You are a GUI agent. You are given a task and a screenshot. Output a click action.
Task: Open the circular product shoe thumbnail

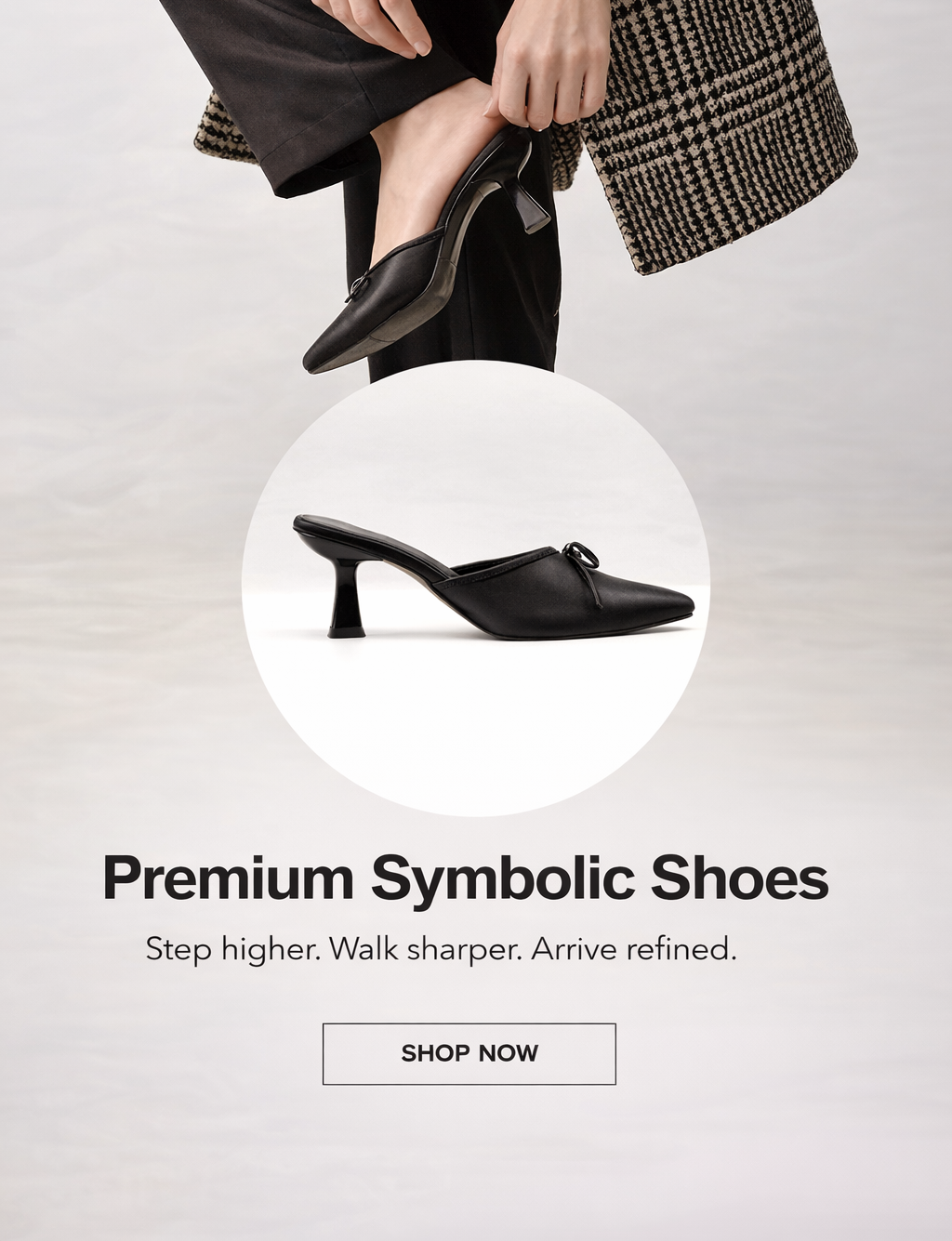pos(476,589)
